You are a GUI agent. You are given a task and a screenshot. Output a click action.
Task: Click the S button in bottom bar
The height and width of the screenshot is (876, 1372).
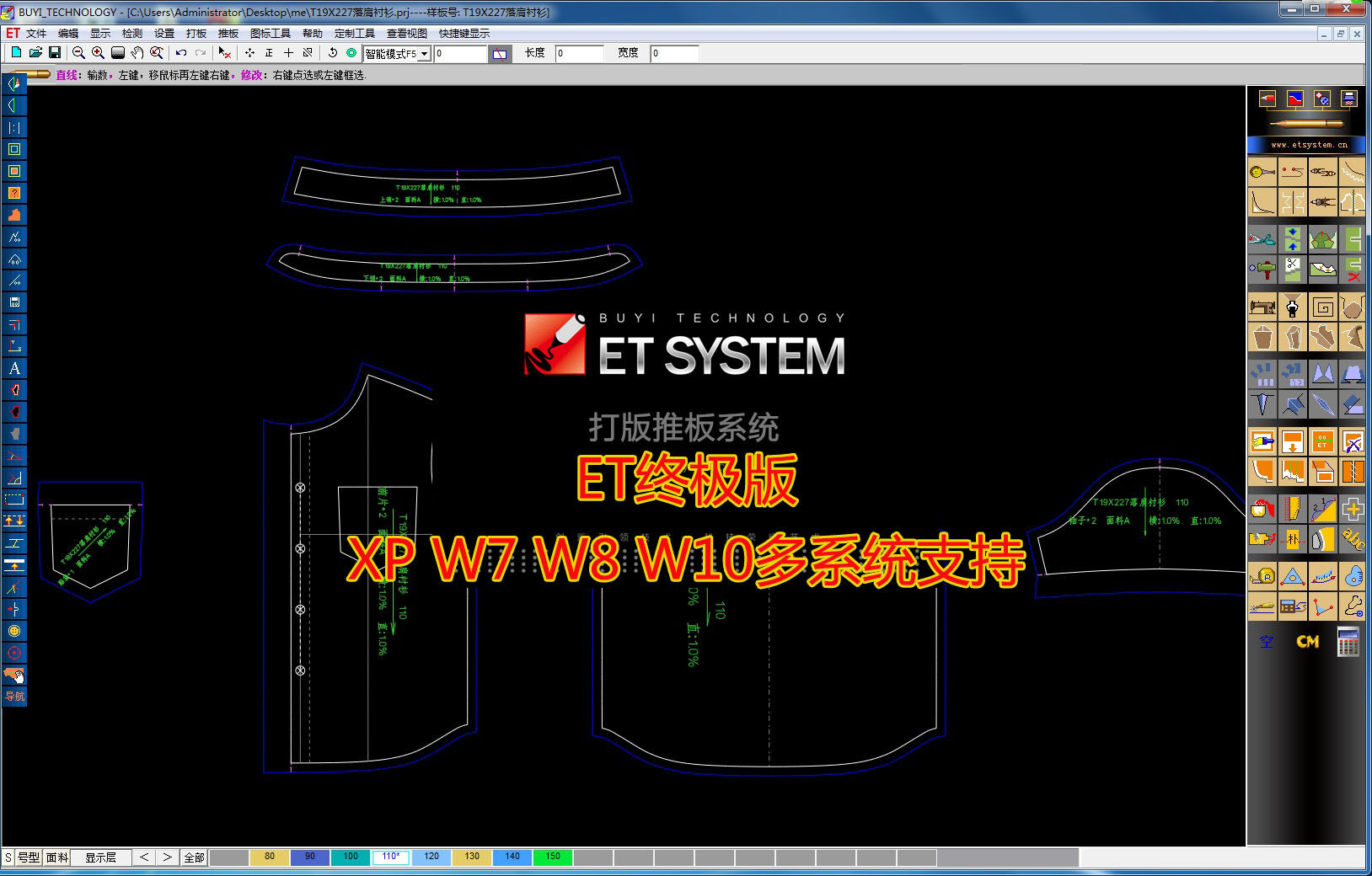coord(8,857)
